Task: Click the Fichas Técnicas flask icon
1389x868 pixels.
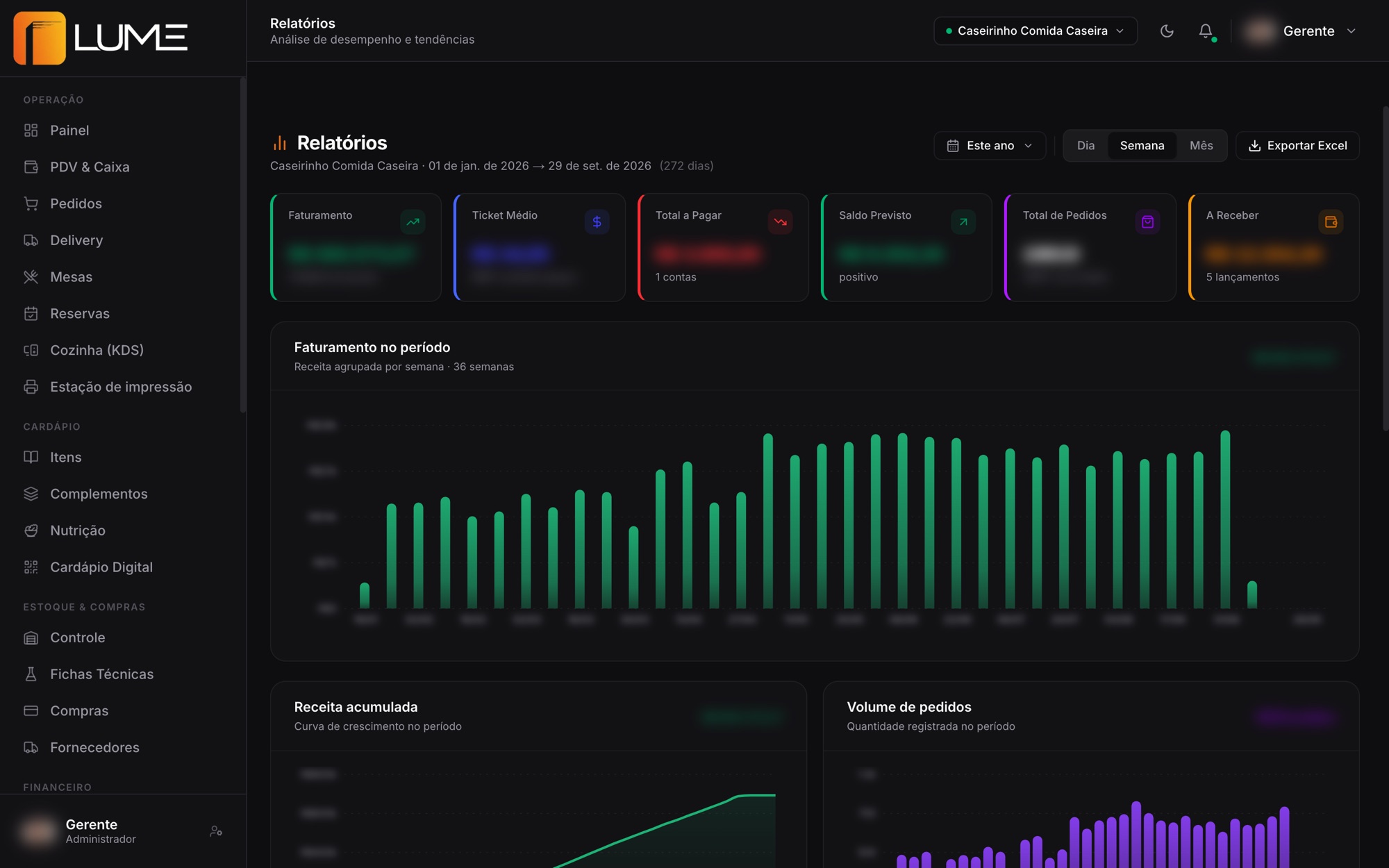Action: coord(31,675)
